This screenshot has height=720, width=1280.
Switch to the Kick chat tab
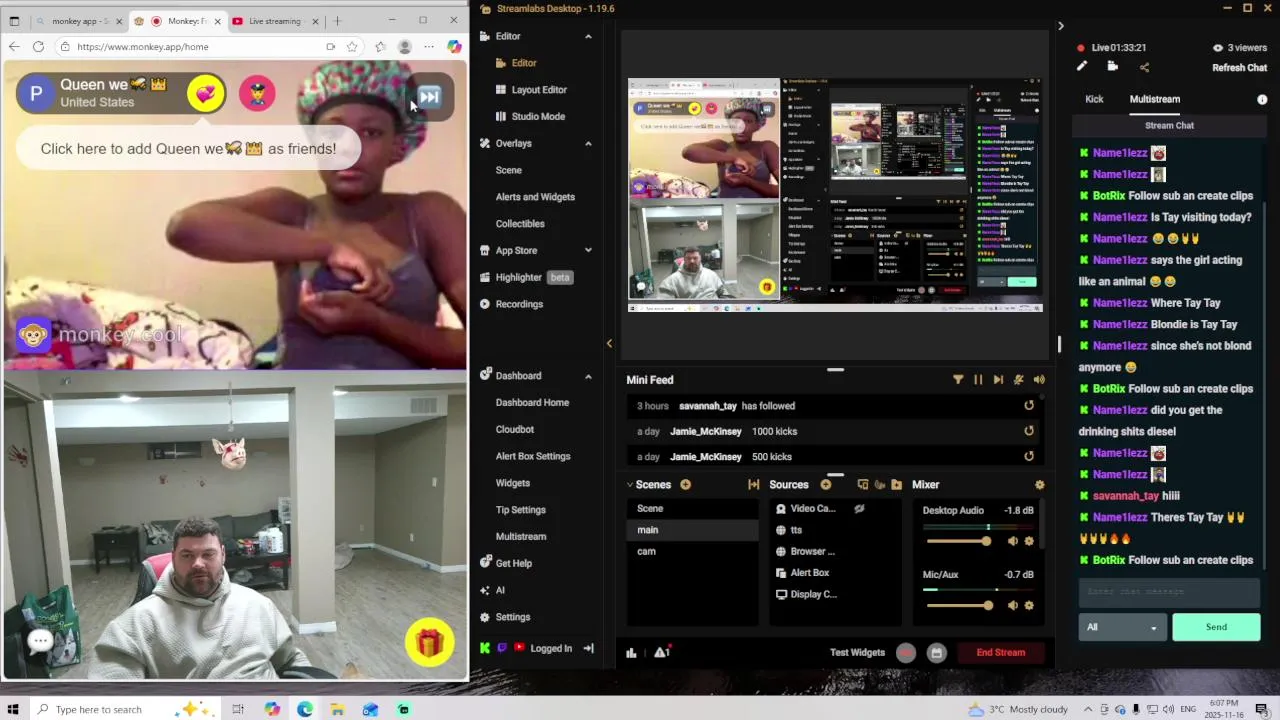[x=1094, y=99]
